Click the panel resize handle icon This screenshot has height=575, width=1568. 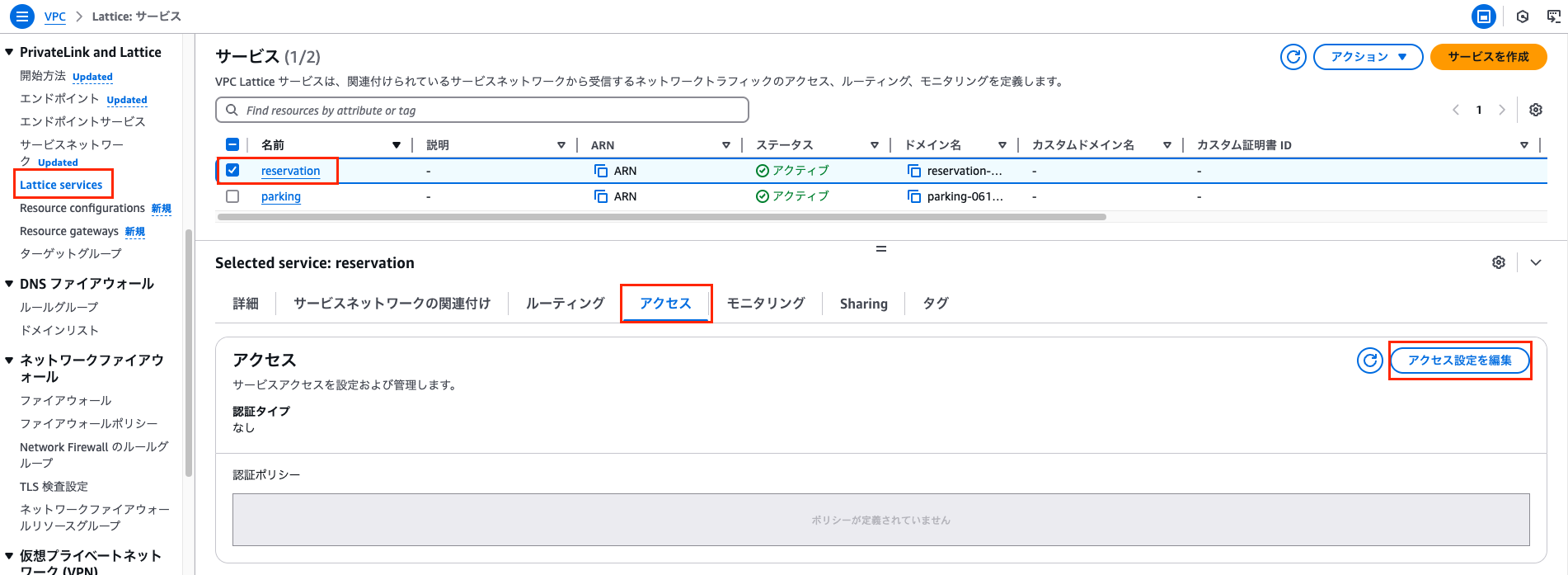[x=881, y=248]
